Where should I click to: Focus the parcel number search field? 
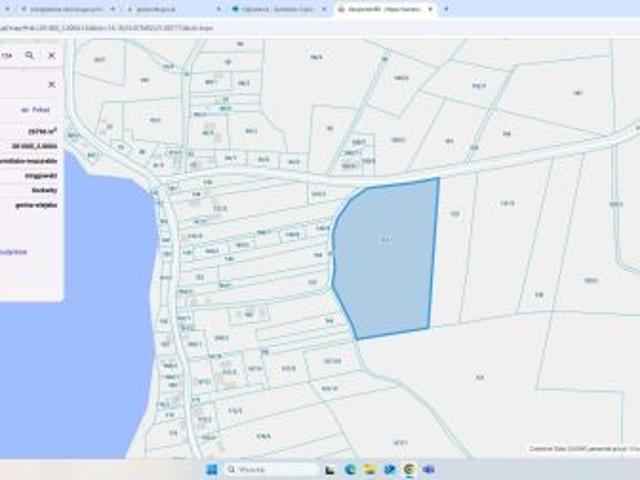8,56
